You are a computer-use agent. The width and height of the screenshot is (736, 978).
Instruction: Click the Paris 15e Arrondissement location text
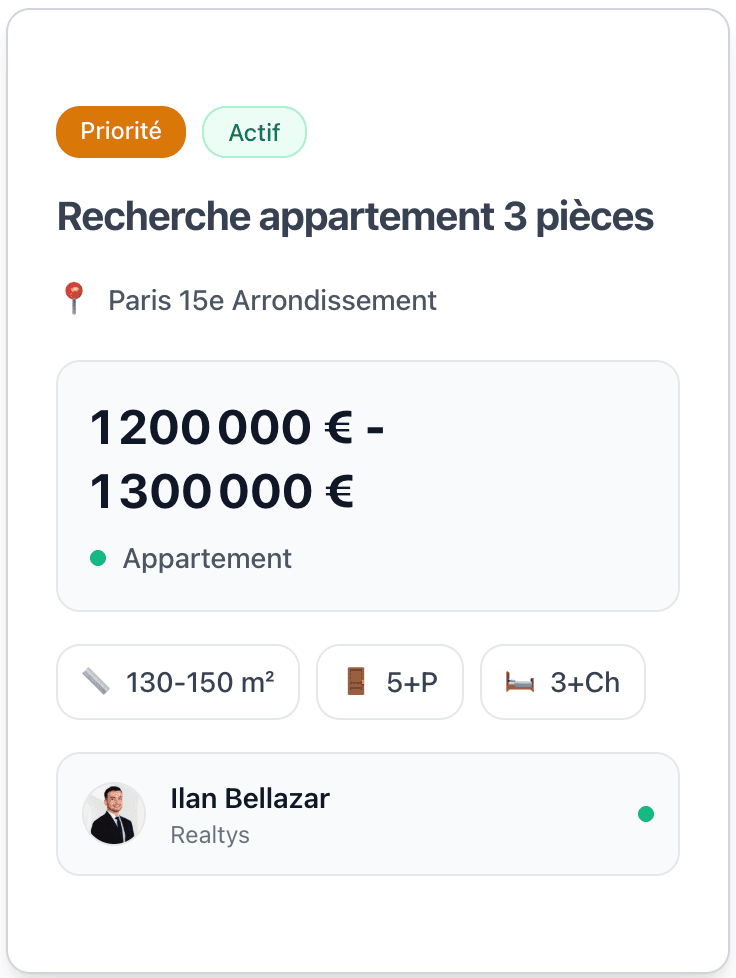(272, 300)
